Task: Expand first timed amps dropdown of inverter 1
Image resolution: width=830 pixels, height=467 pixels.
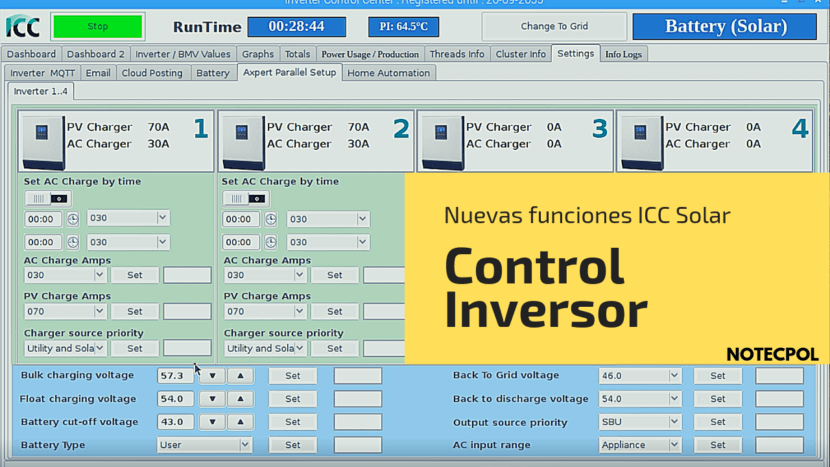Action: (163, 218)
